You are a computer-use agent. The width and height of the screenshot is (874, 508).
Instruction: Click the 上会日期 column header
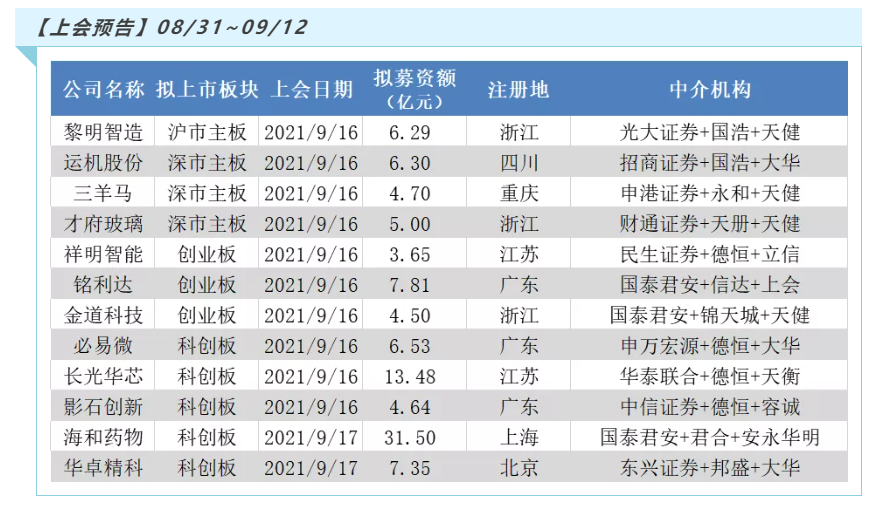[311, 89]
